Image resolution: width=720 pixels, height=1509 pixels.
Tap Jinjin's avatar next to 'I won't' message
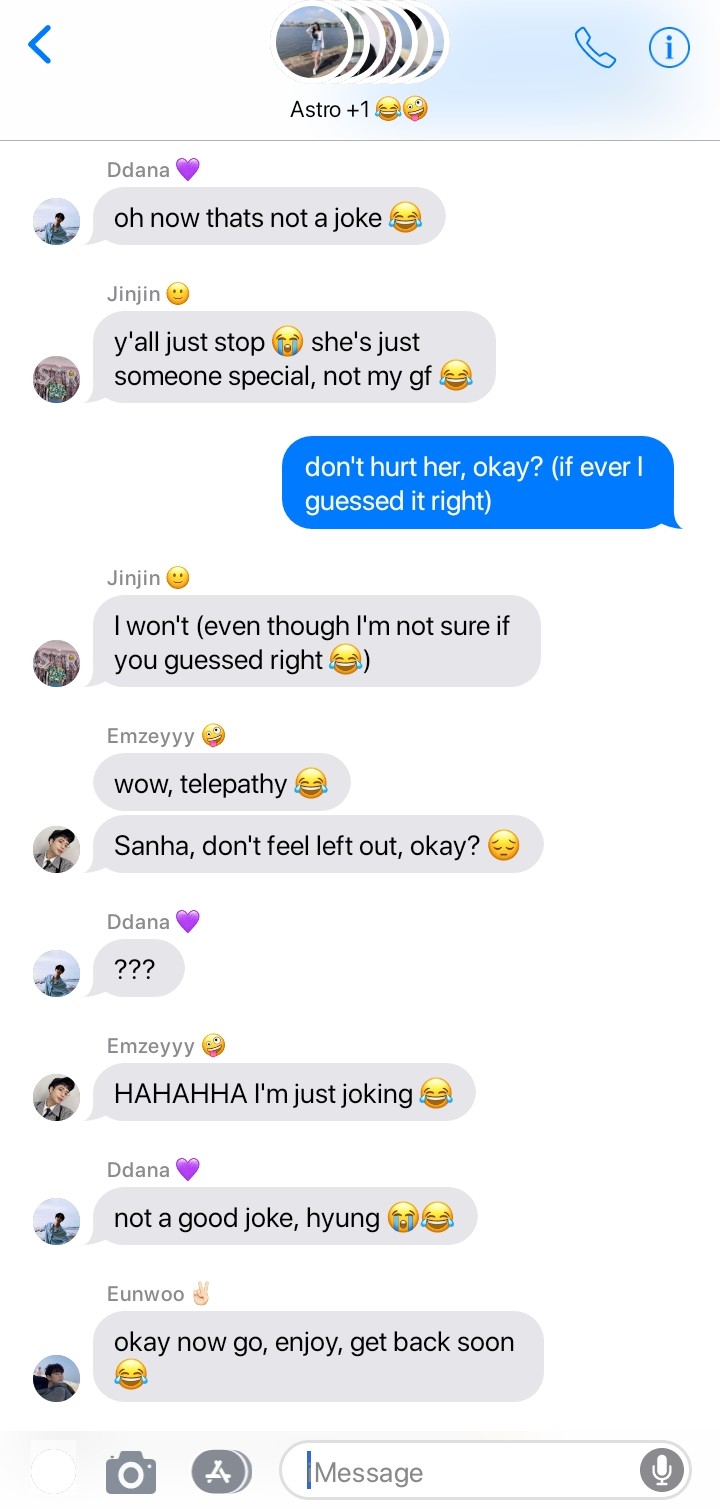[x=56, y=663]
